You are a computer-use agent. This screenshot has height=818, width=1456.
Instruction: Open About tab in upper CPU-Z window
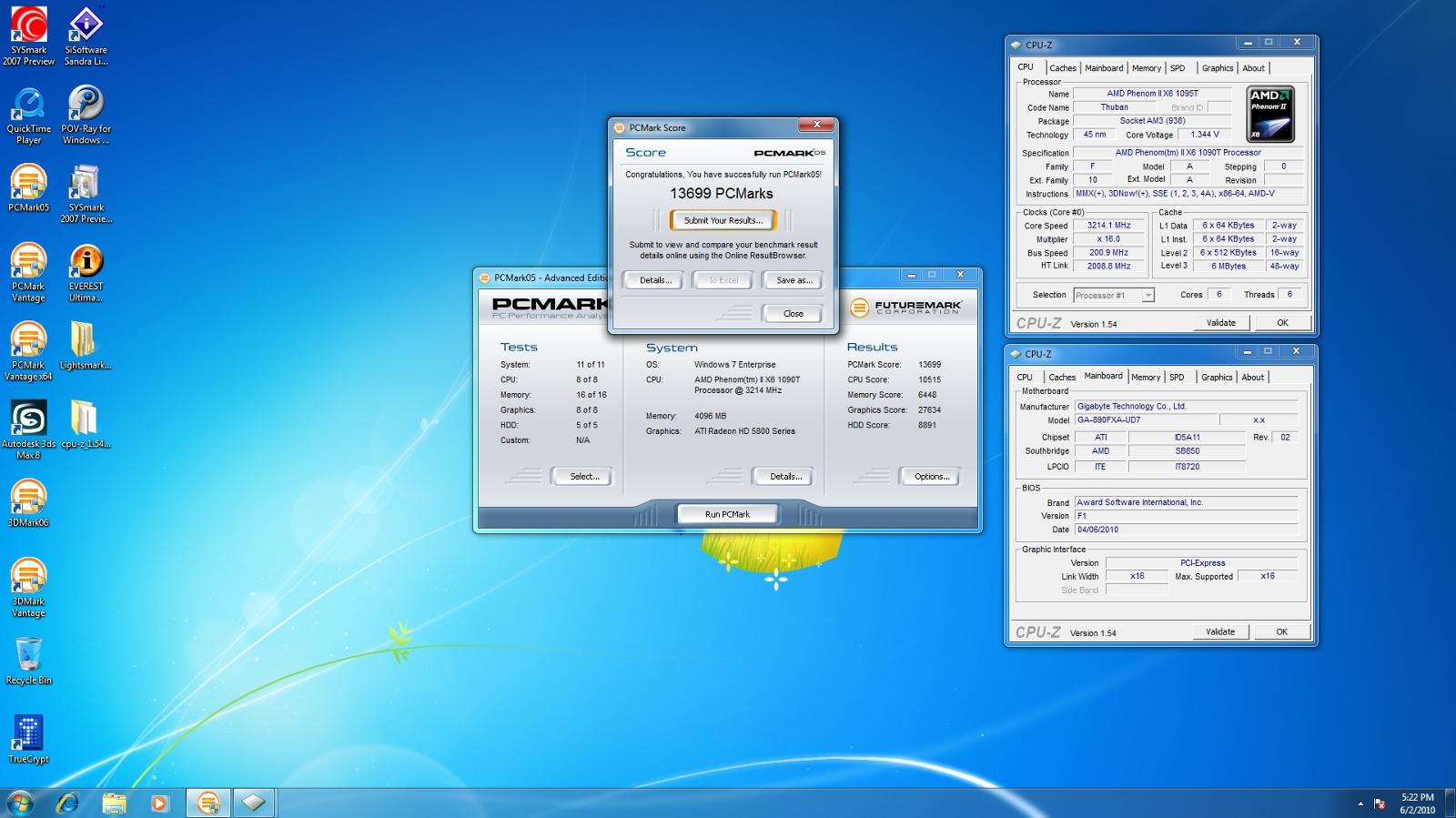point(1254,68)
